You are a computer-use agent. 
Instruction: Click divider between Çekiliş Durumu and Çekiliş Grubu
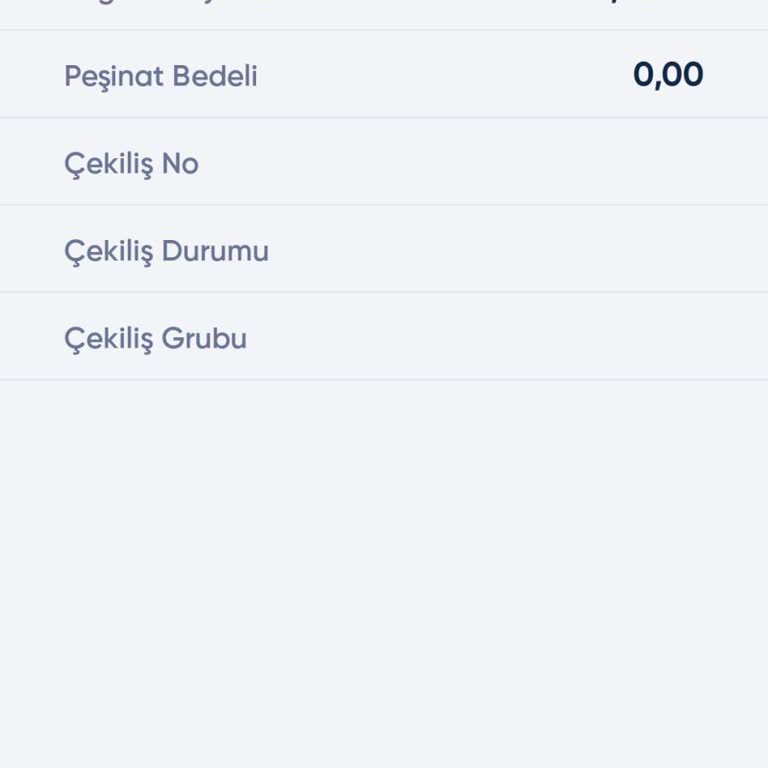pos(384,292)
